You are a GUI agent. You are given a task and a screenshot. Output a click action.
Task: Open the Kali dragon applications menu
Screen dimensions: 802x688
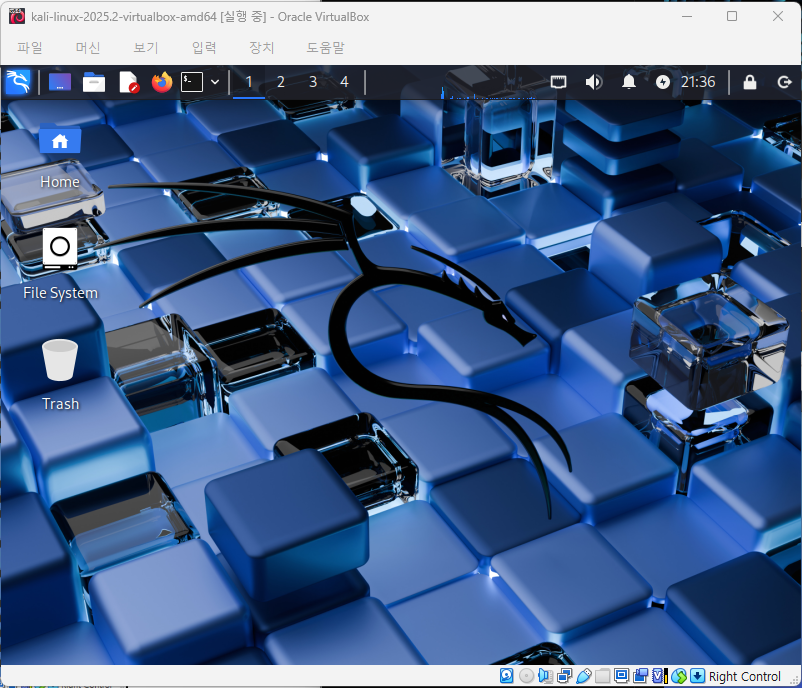18,82
